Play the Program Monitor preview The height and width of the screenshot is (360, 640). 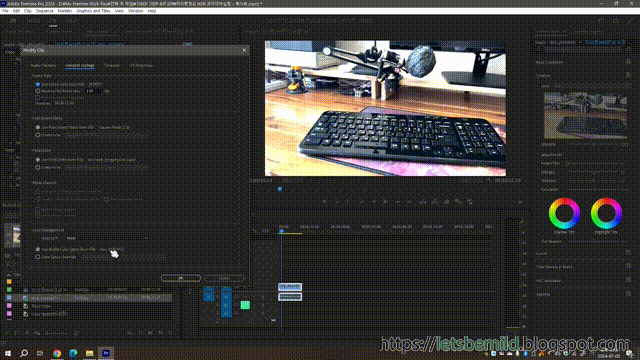[385, 201]
